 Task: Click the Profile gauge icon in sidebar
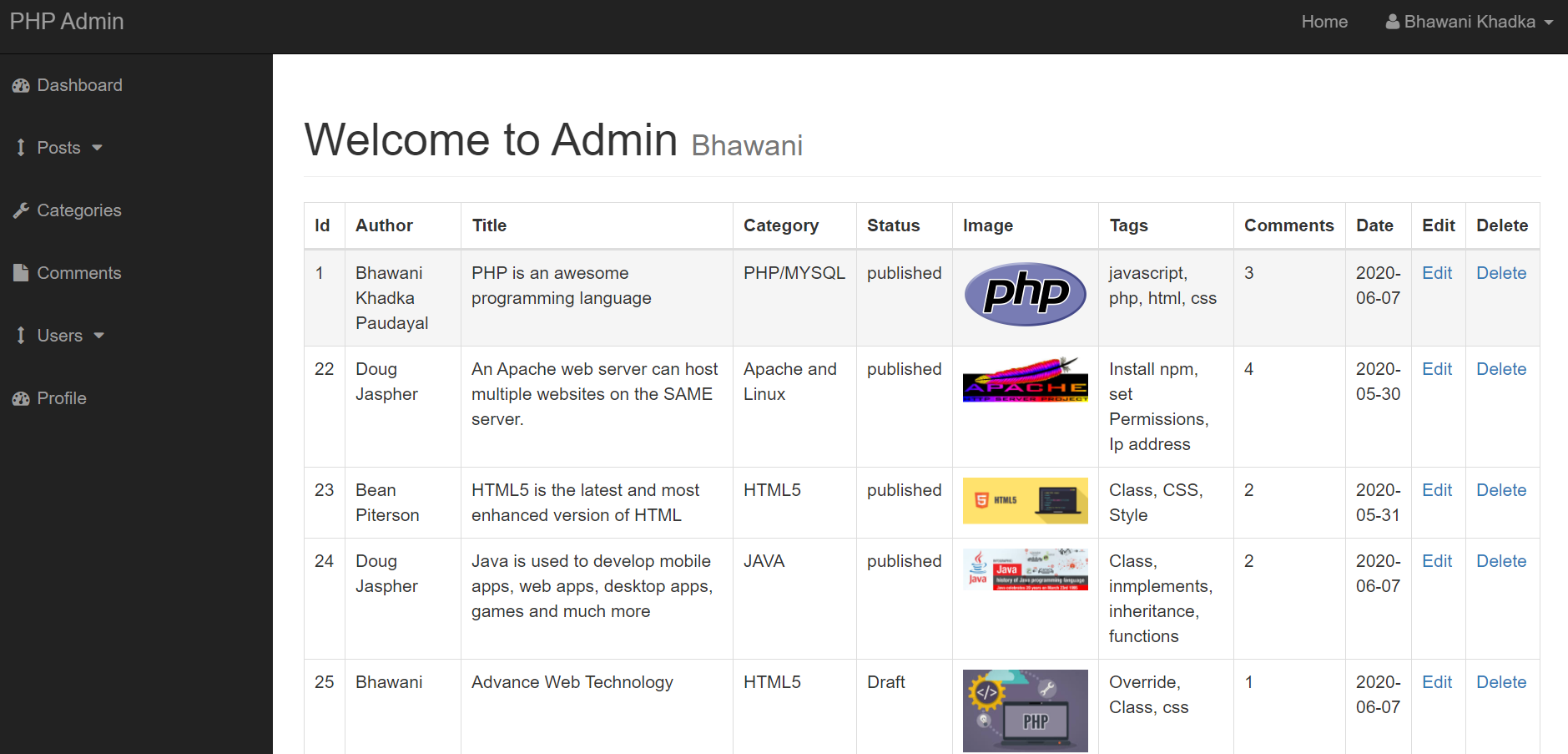click(21, 399)
